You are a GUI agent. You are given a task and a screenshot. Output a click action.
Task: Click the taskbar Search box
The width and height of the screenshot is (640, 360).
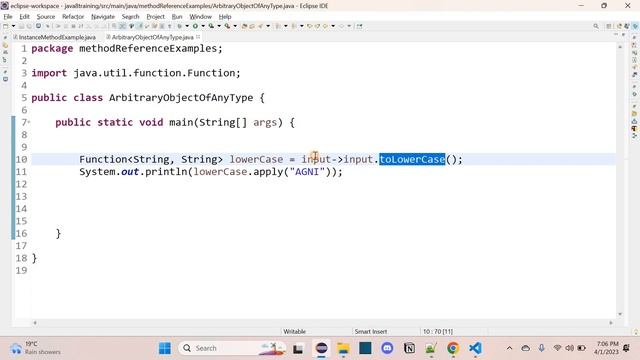232,348
